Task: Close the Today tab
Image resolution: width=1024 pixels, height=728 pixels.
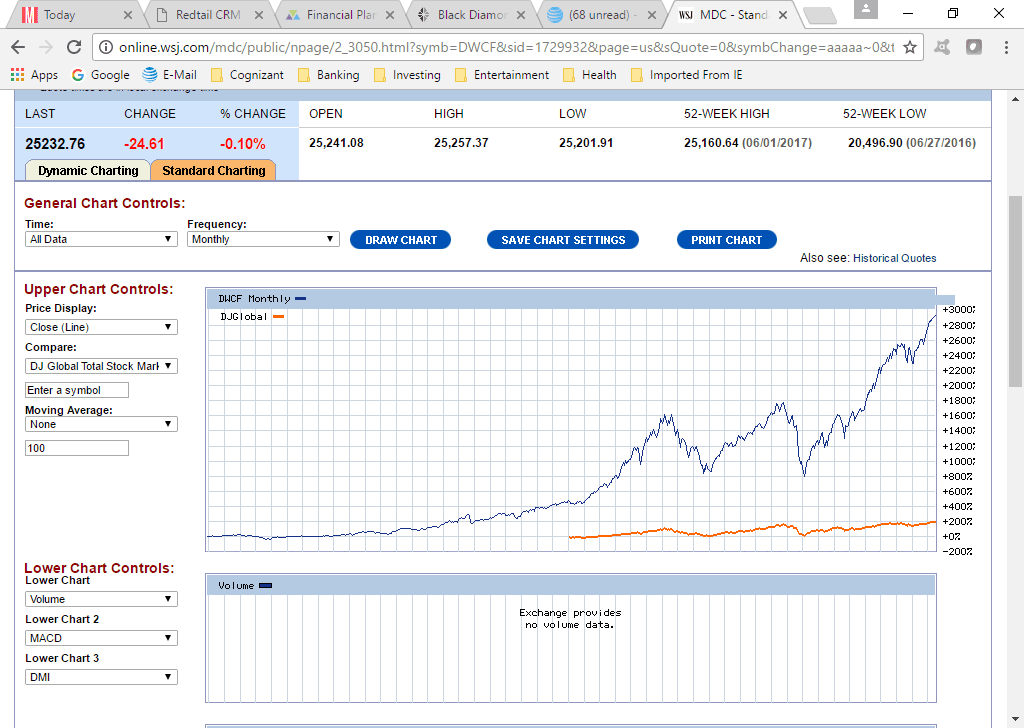Action: click(x=127, y=15)
